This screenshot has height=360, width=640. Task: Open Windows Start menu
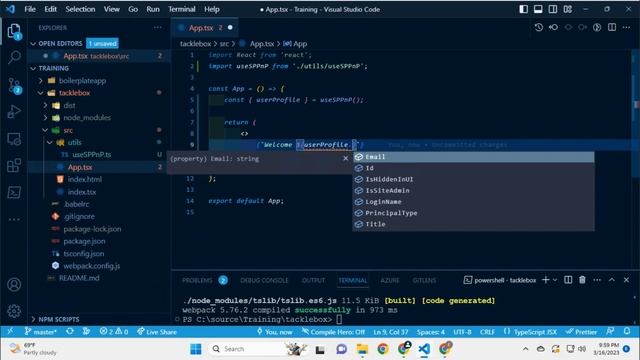[196, 349]
